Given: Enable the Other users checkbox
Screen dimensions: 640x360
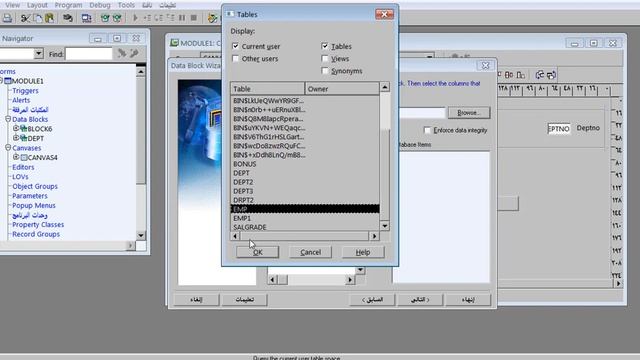Looking at the screenshot, I should [236, 58].
